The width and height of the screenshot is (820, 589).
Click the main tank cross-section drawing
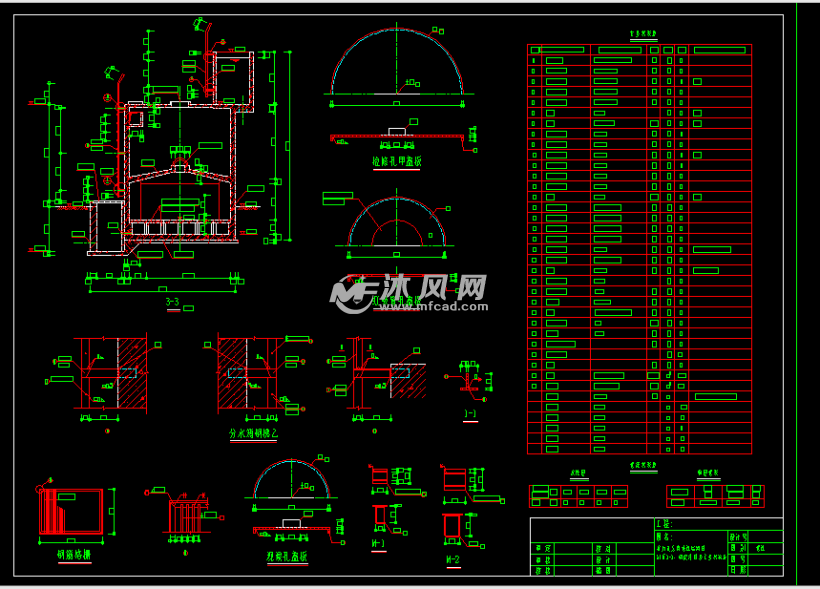(x=180, y=170)
